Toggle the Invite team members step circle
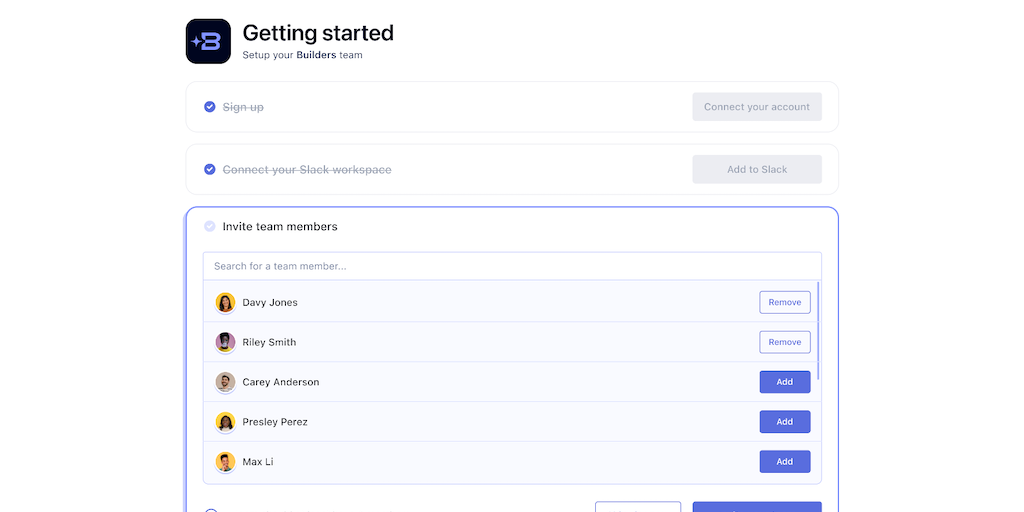 coord(210,226)
